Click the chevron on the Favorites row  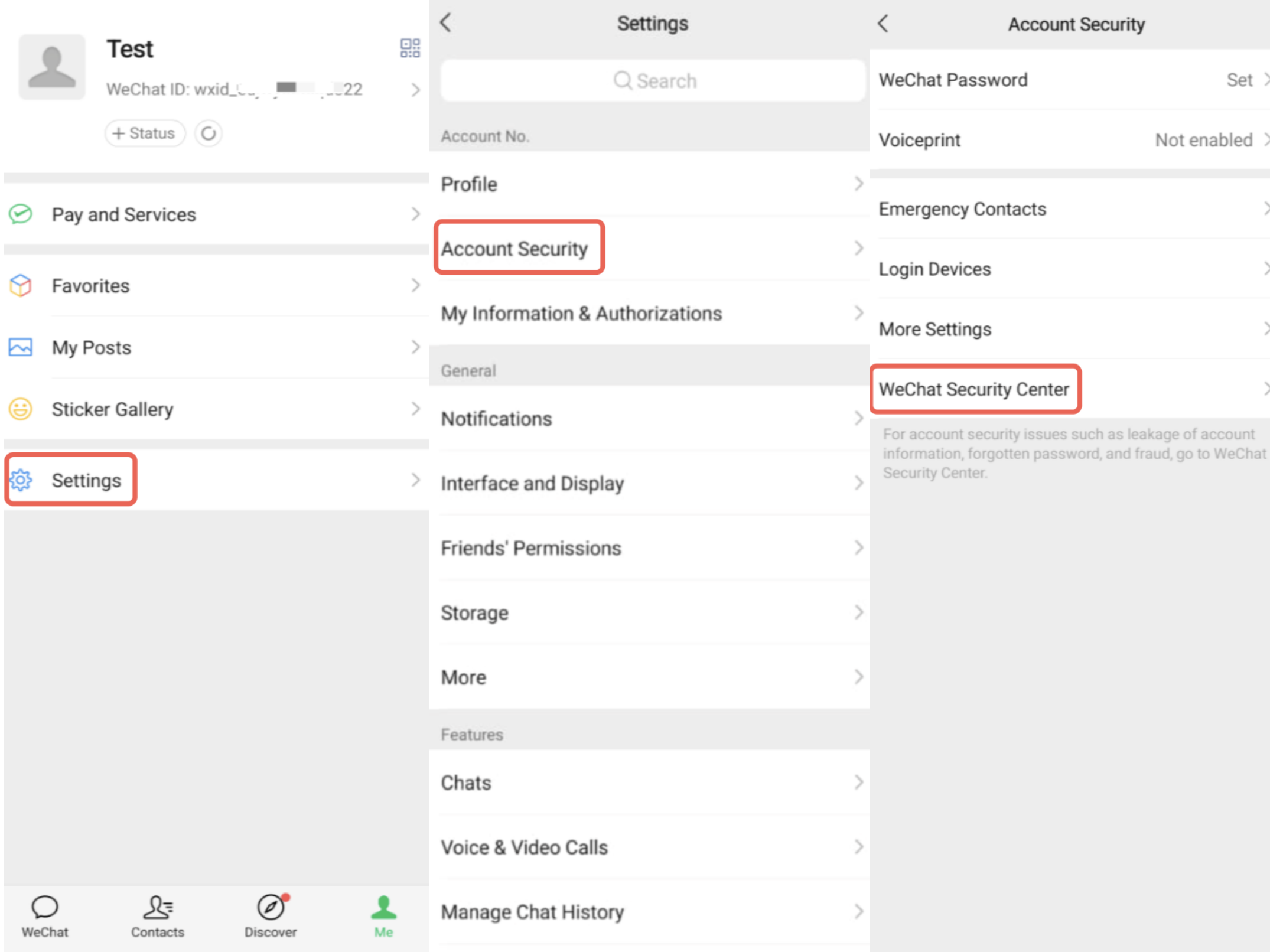tap(416, 285)
